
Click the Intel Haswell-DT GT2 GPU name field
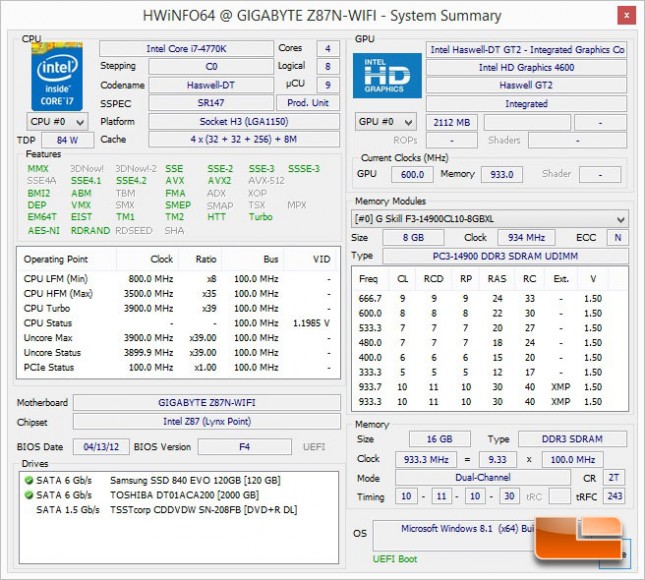[x=526, y=50]
